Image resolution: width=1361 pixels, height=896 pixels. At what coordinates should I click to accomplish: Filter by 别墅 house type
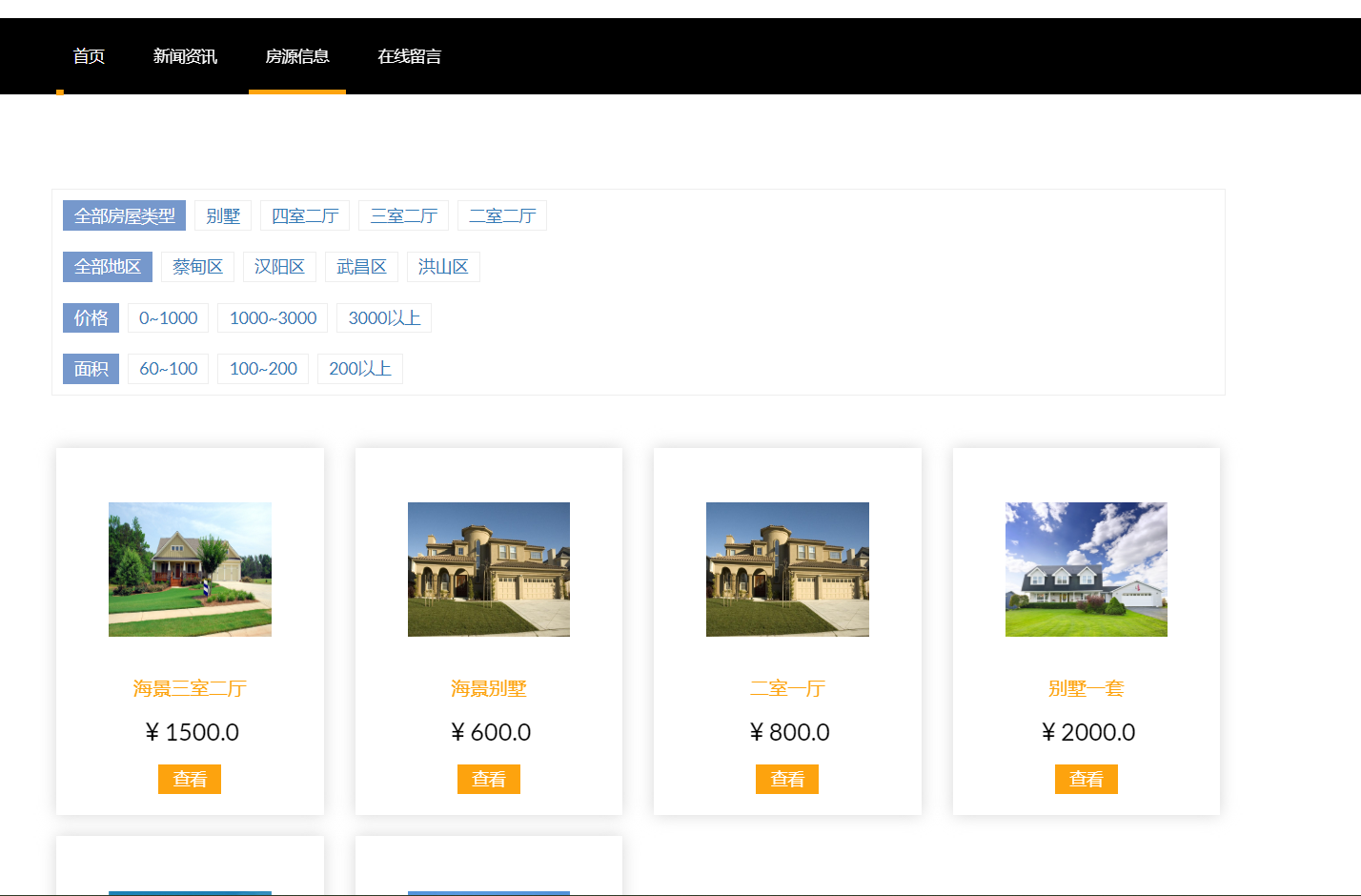click(223, 215)
